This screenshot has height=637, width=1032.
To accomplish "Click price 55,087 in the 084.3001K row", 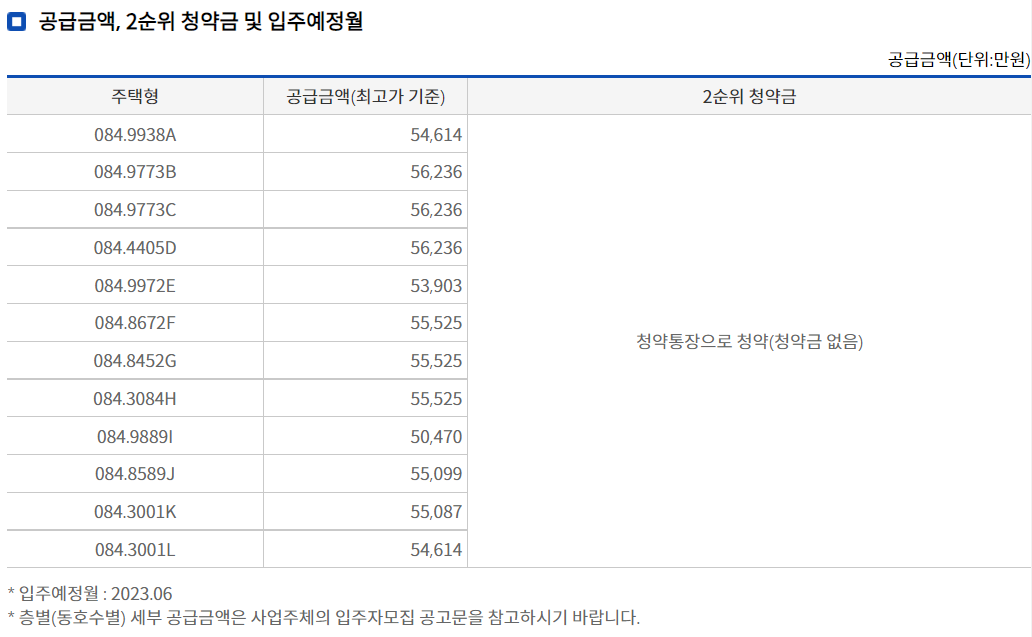I will (x=436, y=512).
